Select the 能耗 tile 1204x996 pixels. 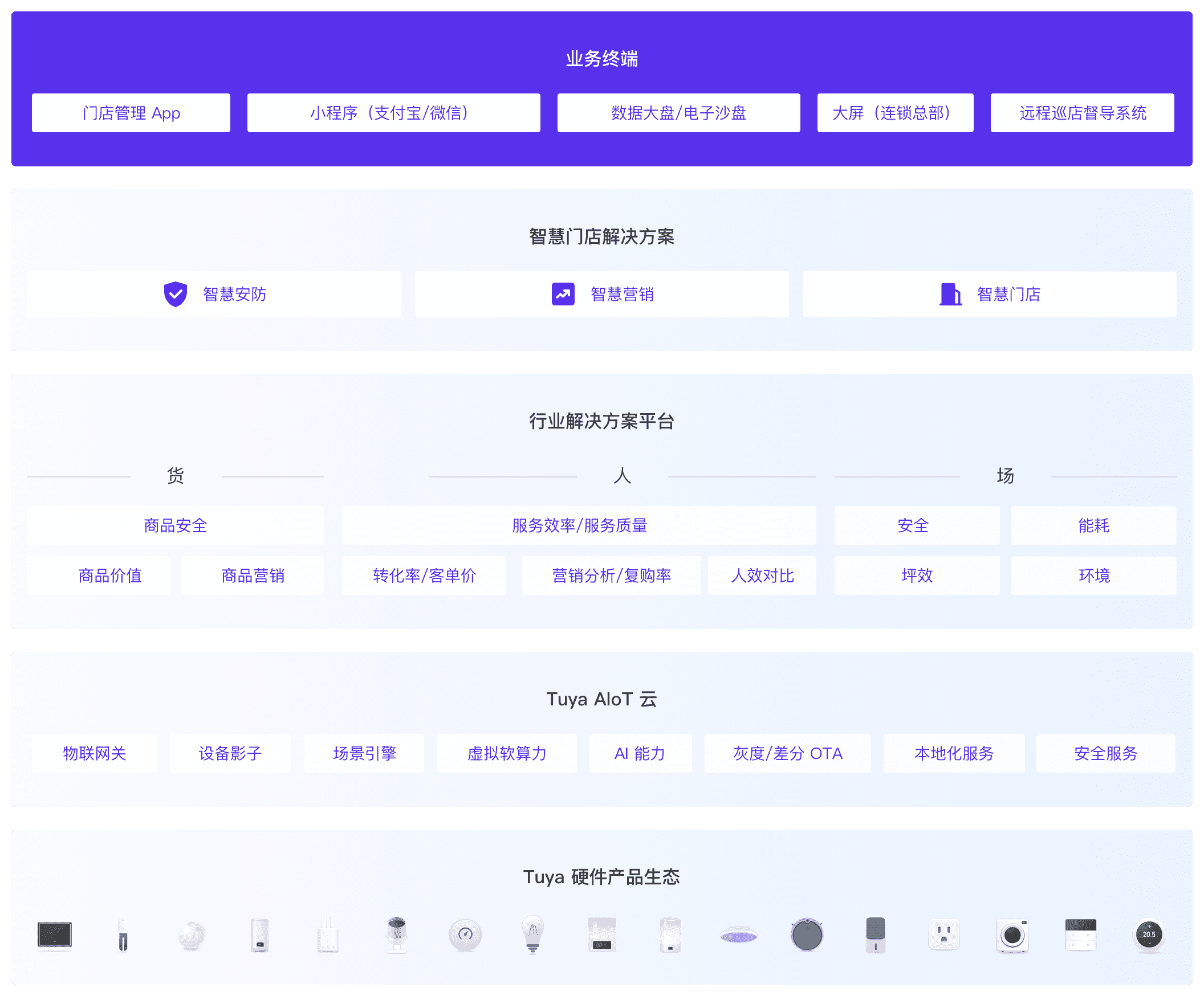(1094, 525)
